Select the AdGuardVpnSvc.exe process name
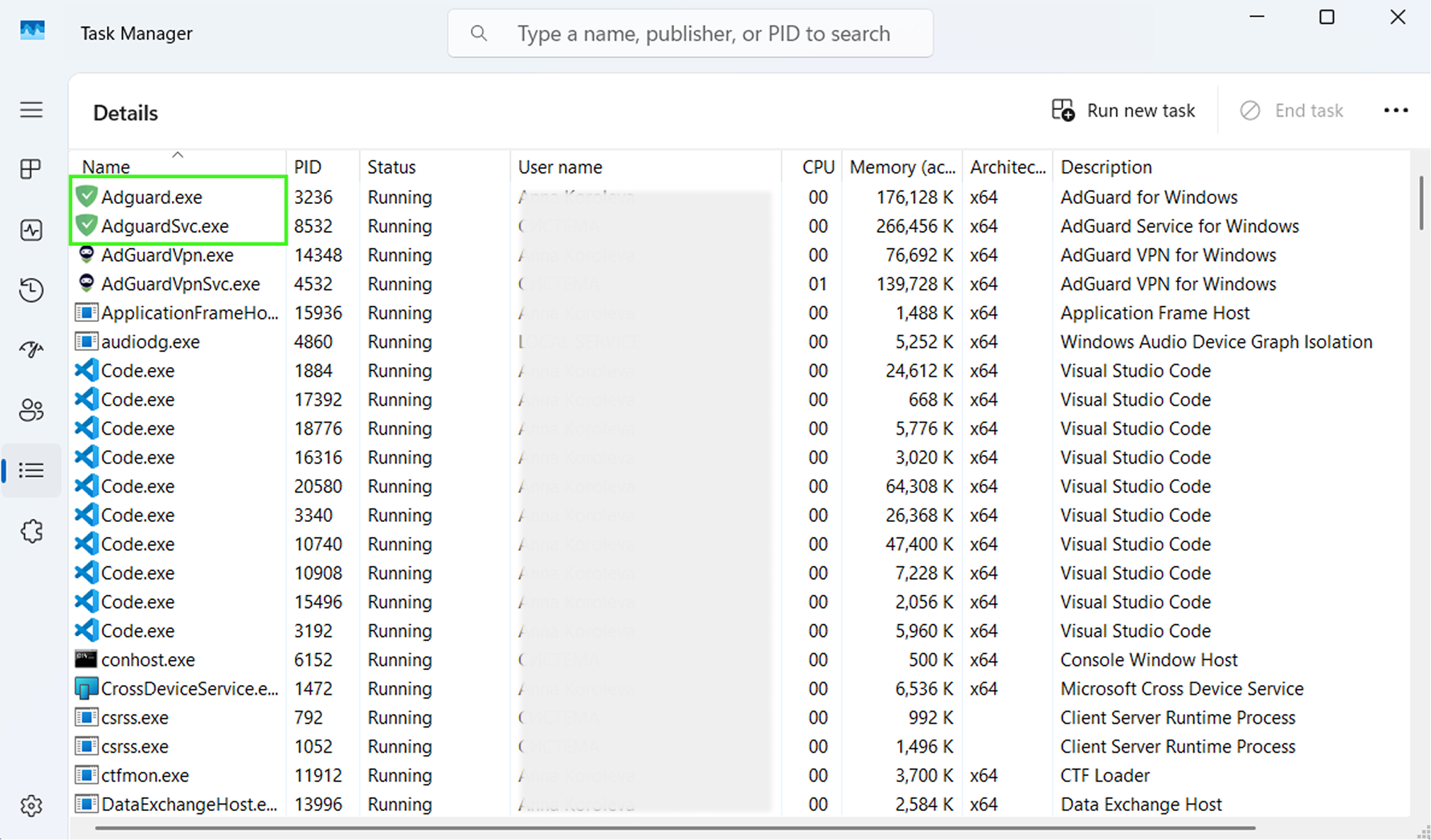Image resolution: width=1431 pixels, height=840 pixels. (181, 284)
